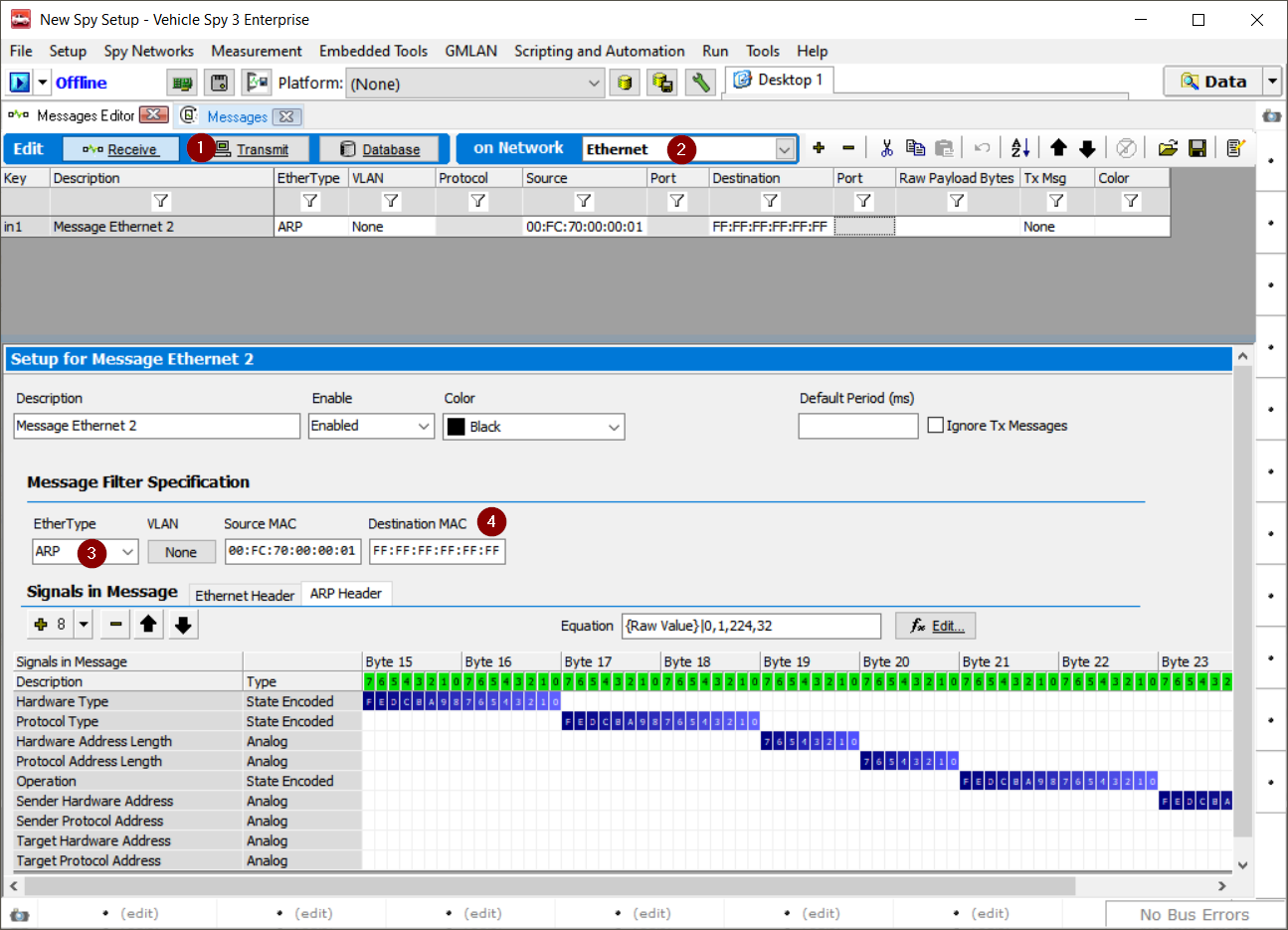Click the paste icon in message toolbar

click(945, 148)
